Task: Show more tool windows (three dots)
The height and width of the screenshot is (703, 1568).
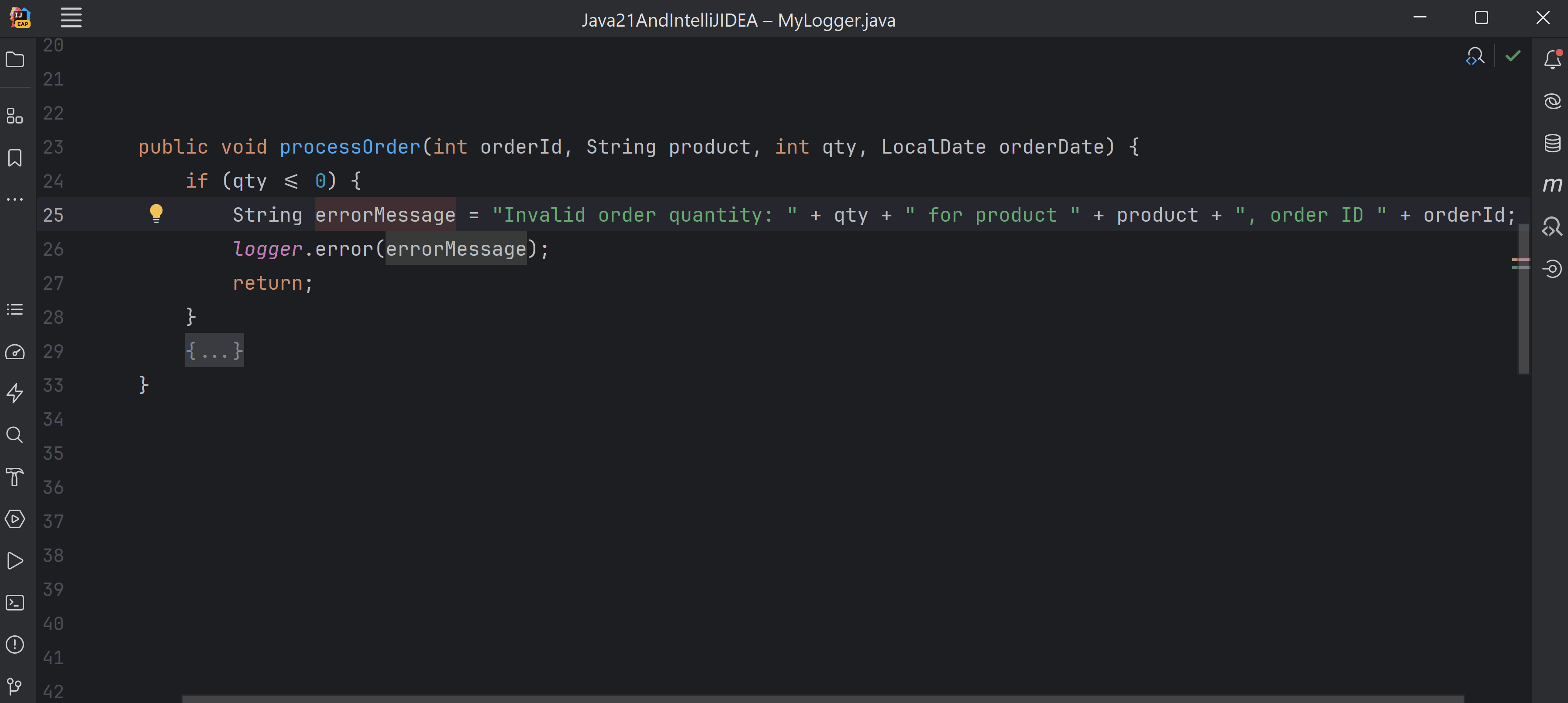Action: tap(14, 199)
